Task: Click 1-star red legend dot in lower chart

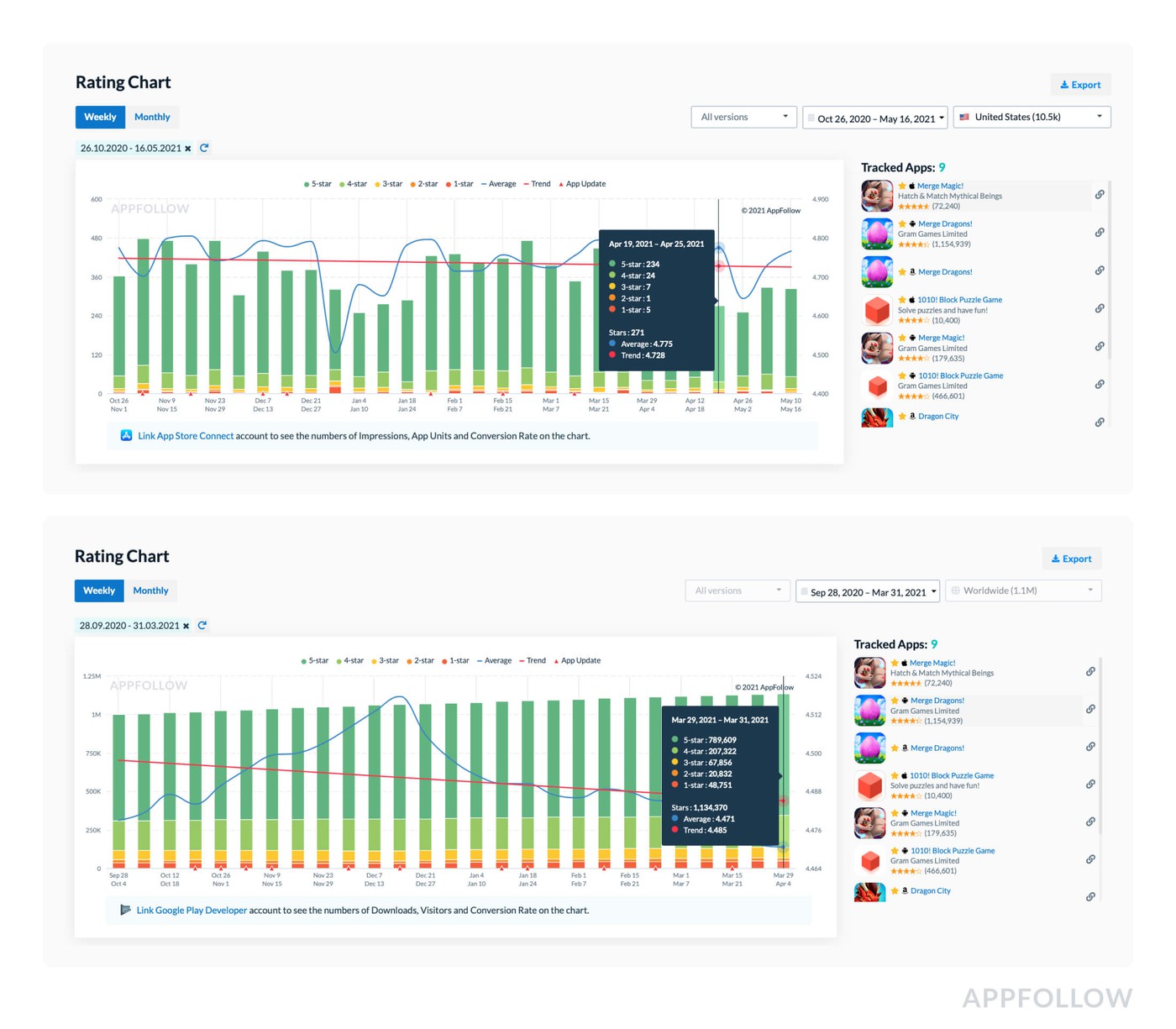Action: click(x=445, y=661)
